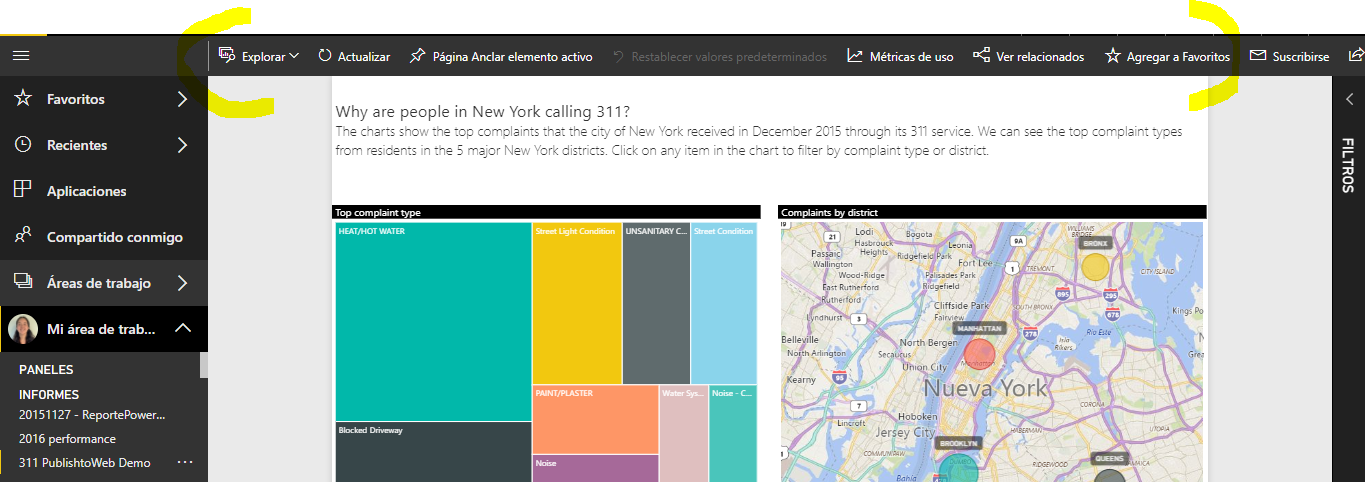Collapse Mi área de trabajo with the chevron
The width and height of the screenshot is (1365, 482).
(182, 328)
